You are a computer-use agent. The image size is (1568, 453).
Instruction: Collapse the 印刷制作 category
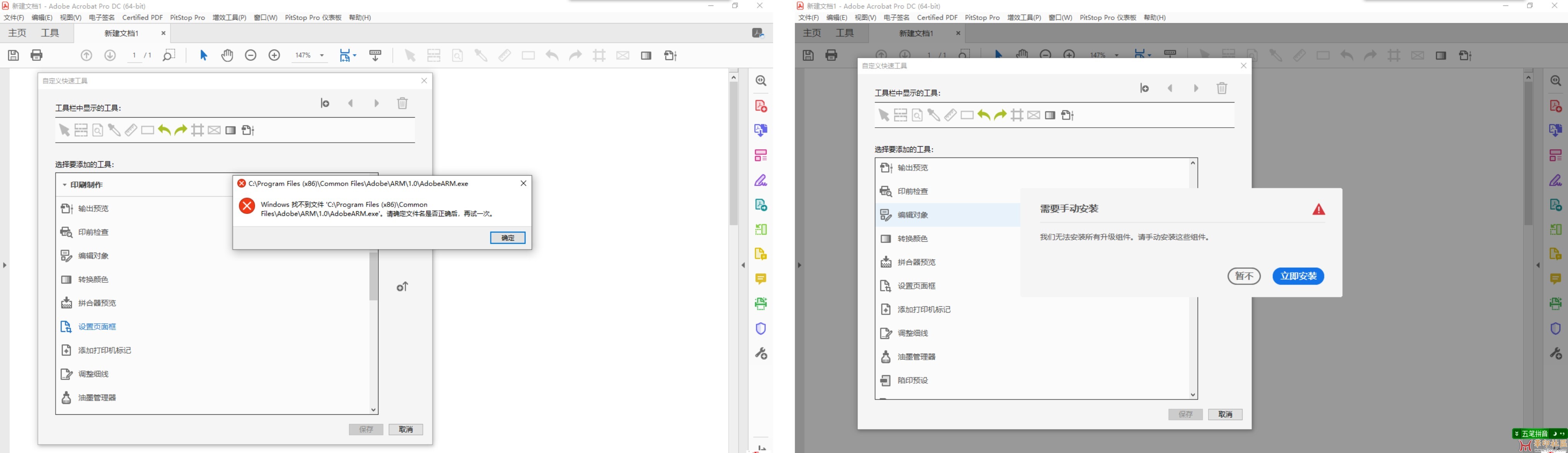(x=65, y=185)
